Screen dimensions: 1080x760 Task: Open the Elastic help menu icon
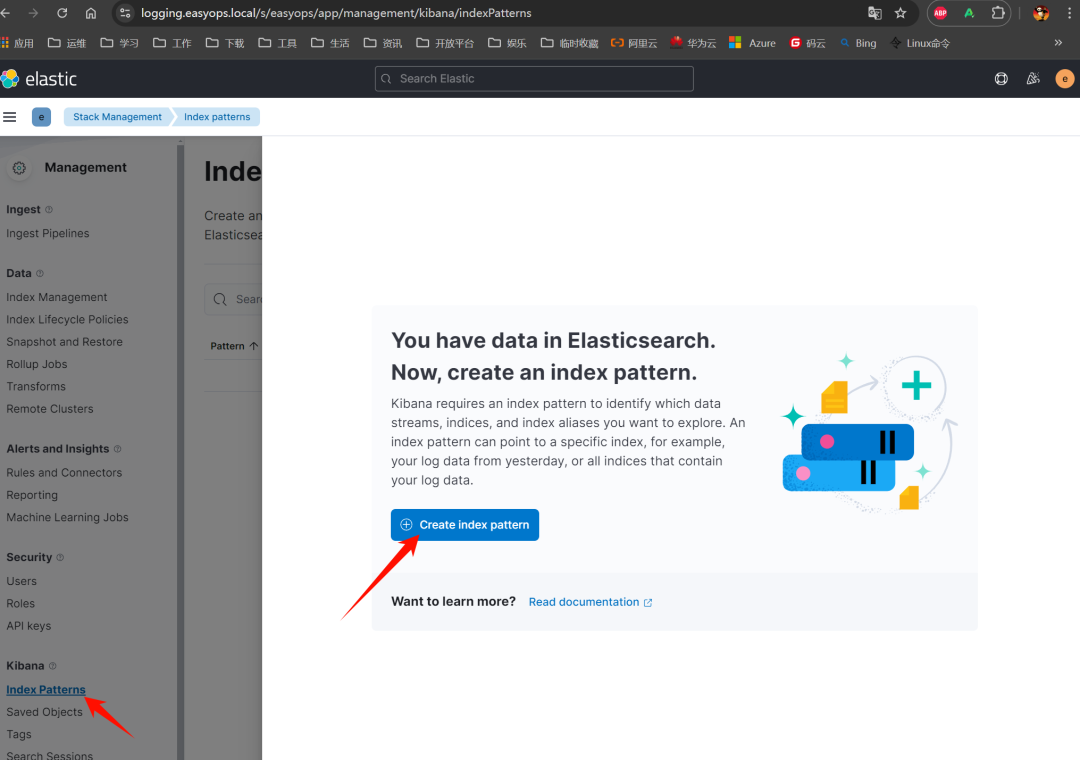[x=1001, y=79]
